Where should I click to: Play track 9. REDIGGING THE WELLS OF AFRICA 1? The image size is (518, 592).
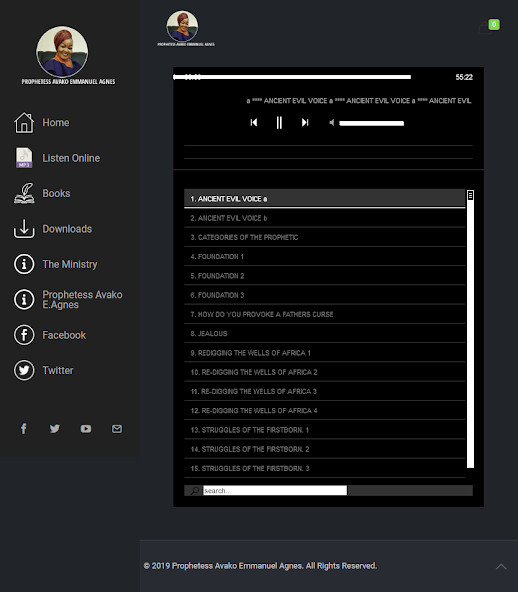(325, 353)
